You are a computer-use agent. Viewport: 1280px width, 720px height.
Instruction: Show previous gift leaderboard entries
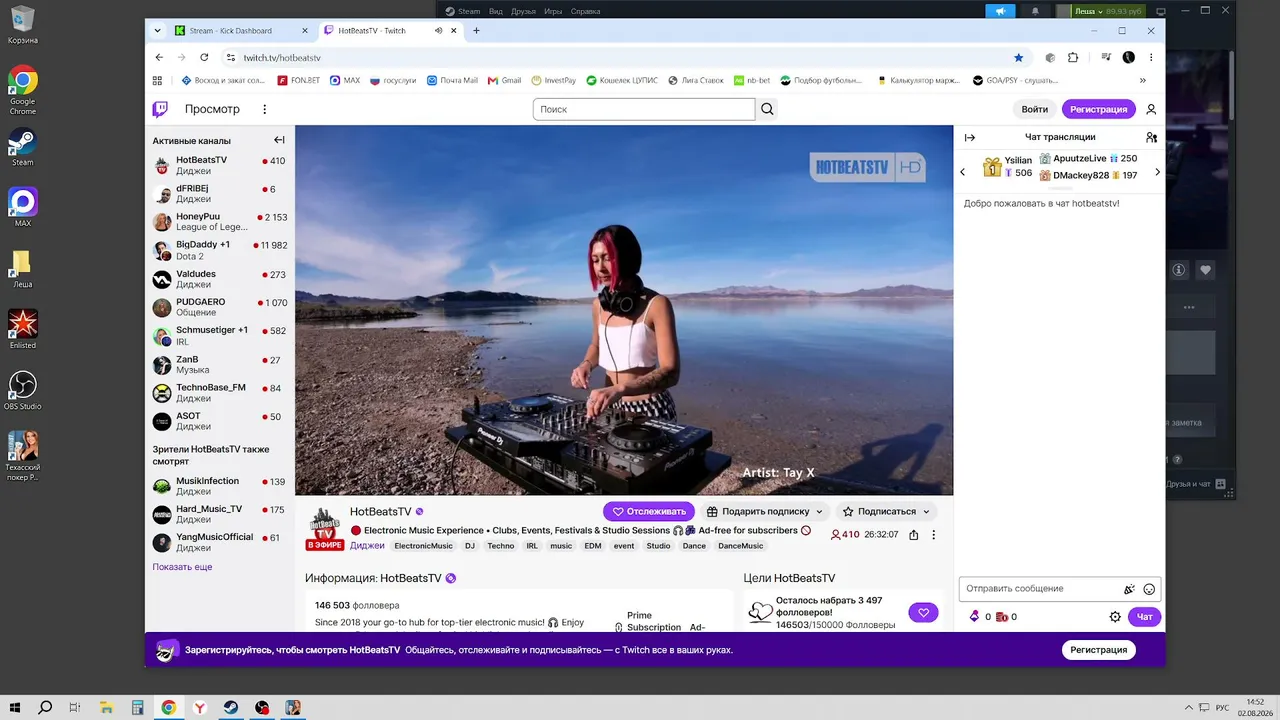coord(963,172)
